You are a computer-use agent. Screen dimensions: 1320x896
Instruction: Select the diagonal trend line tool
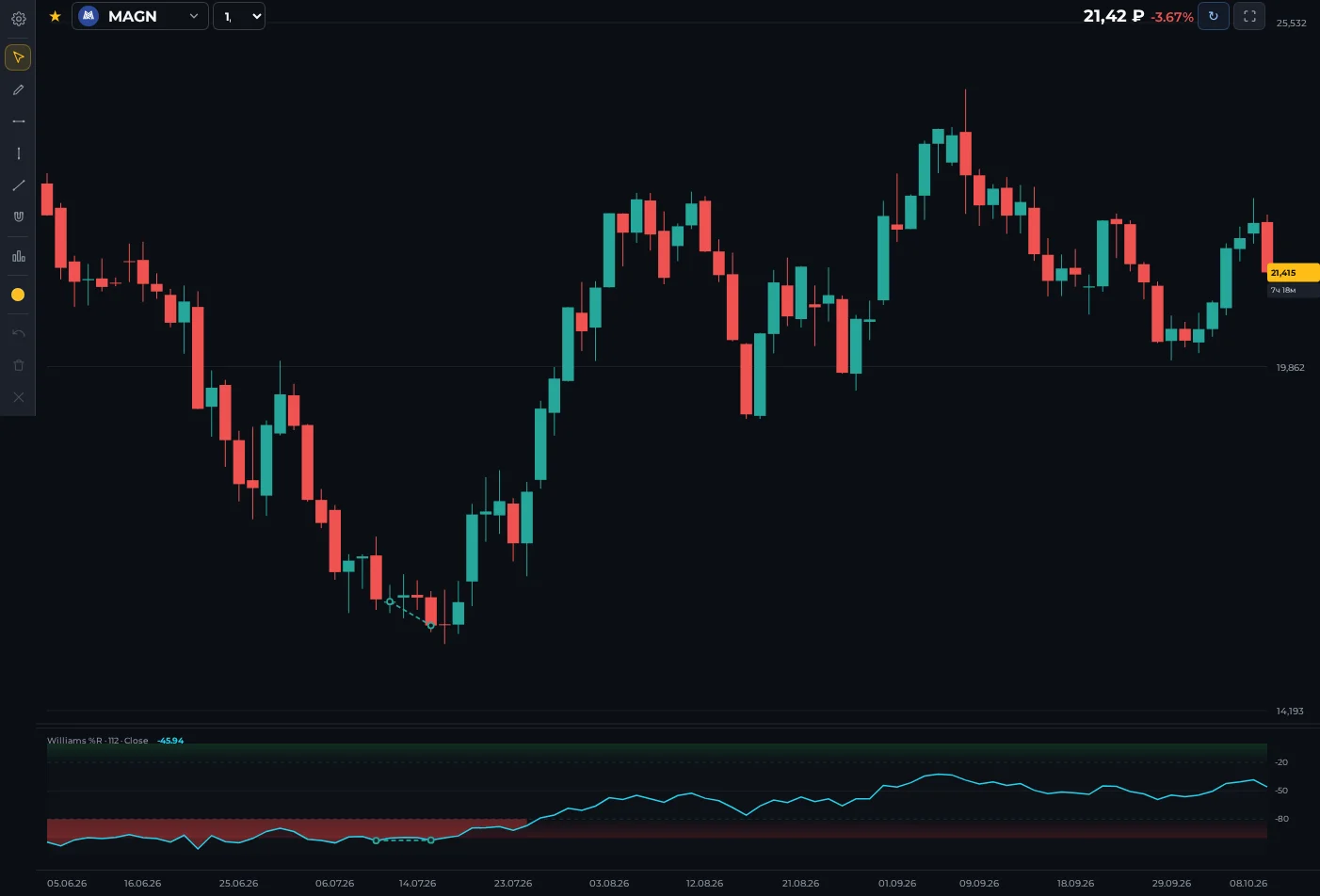tap(18, 185)
